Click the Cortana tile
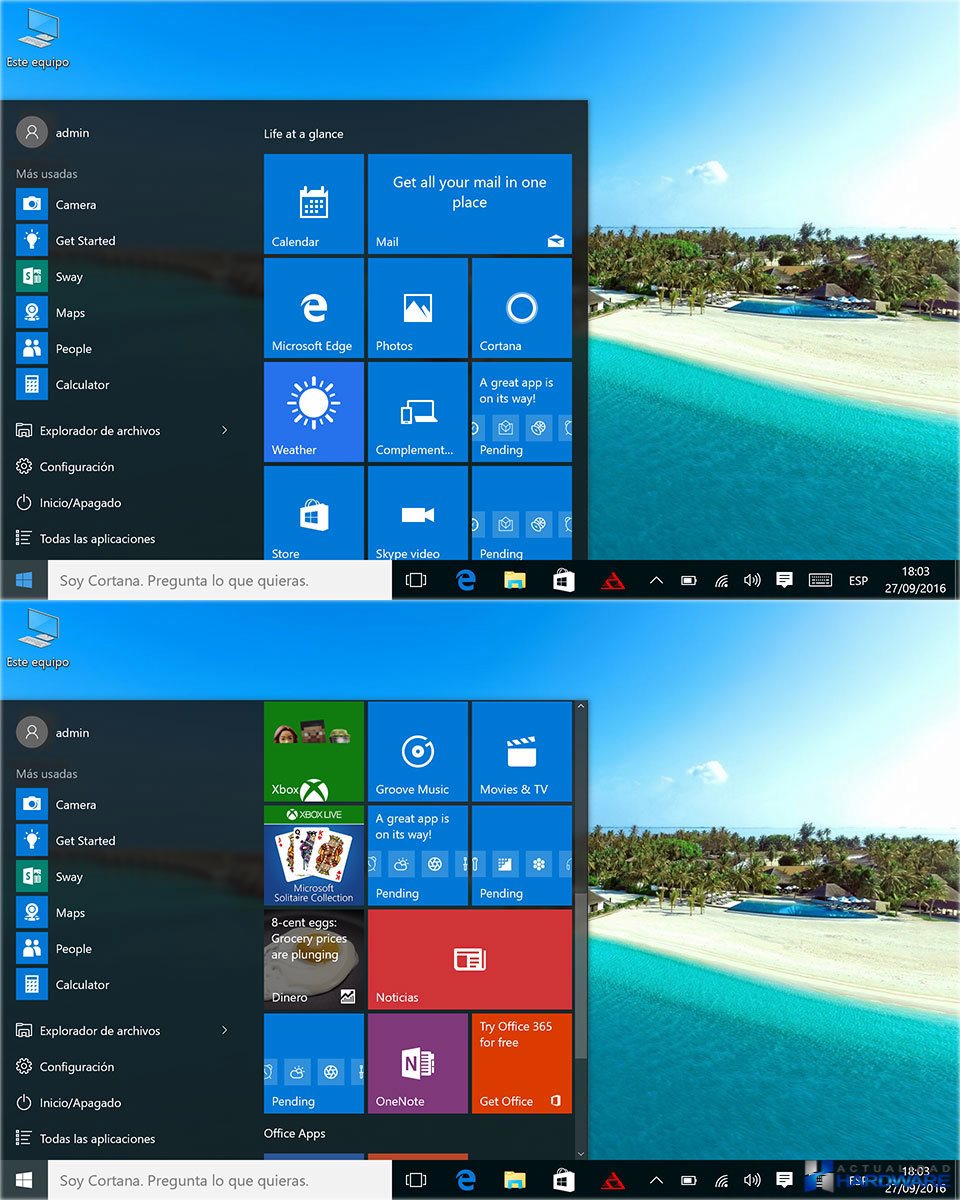This screenshot has height=1200, width=960. tap(521, 308)
